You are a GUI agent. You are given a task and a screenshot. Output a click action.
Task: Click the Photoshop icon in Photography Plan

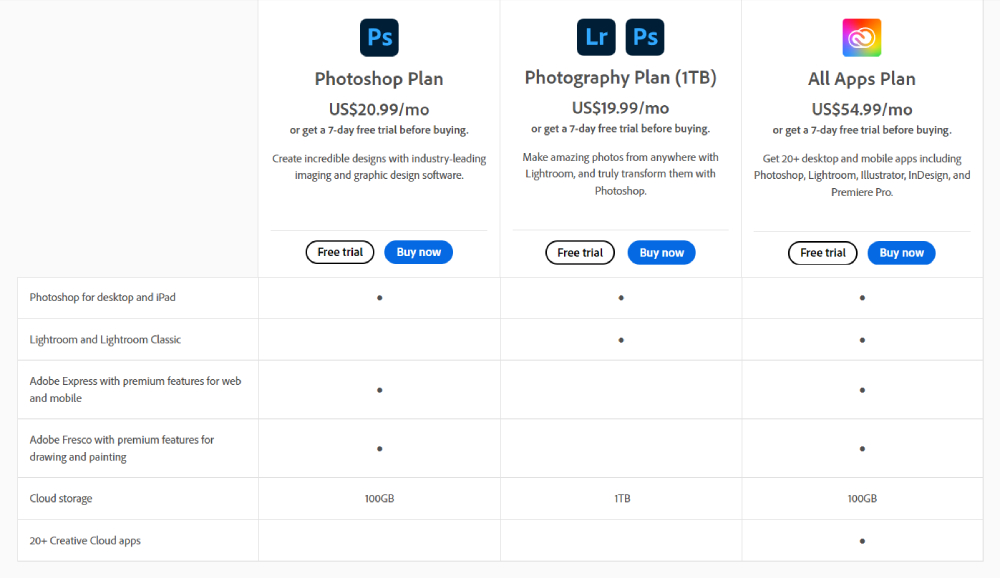[x=645, y=37]
